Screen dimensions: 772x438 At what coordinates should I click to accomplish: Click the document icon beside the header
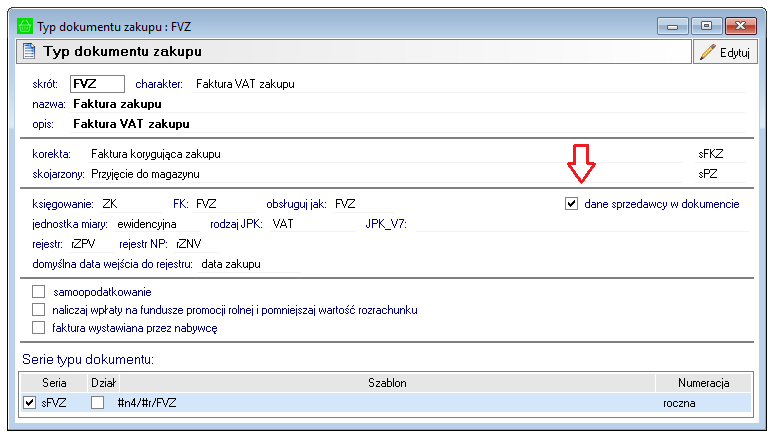[29, 50]
